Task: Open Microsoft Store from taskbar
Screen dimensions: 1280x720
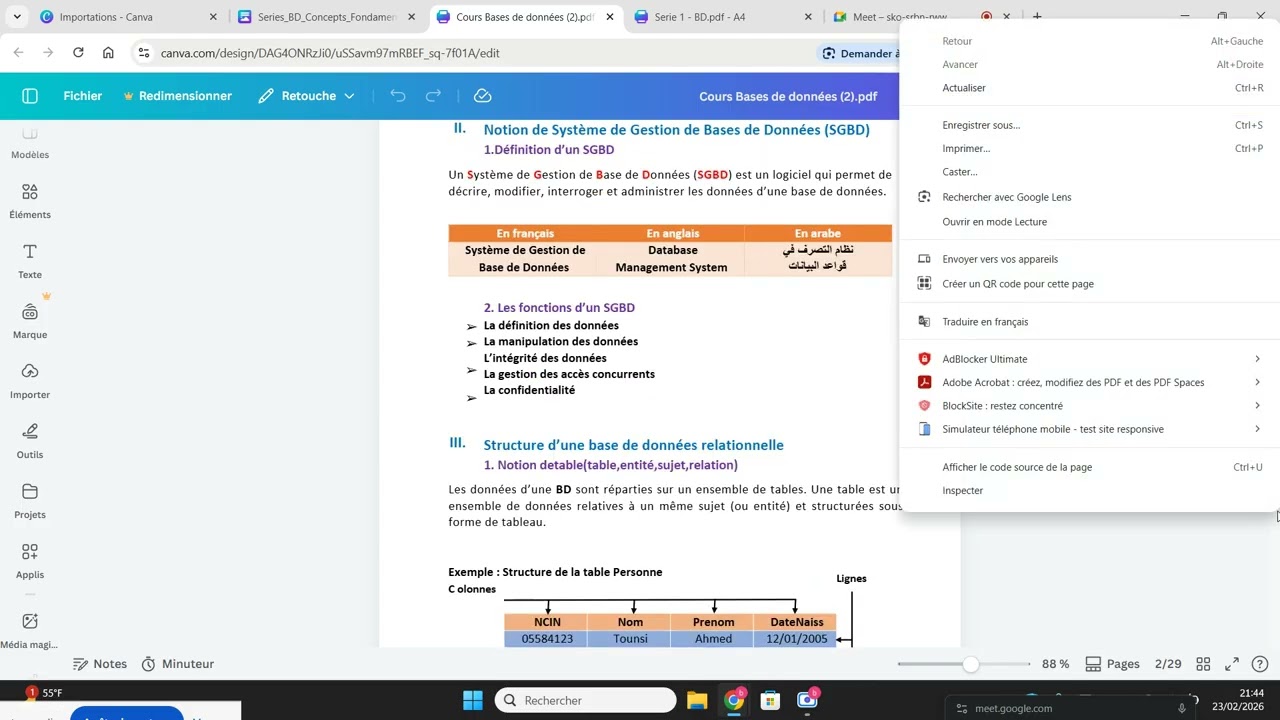Action: coord(770,700)
